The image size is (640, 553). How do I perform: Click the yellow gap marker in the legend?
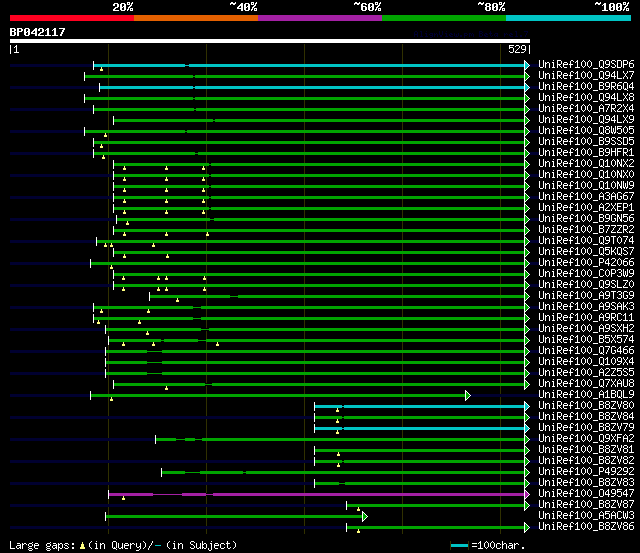82,545
